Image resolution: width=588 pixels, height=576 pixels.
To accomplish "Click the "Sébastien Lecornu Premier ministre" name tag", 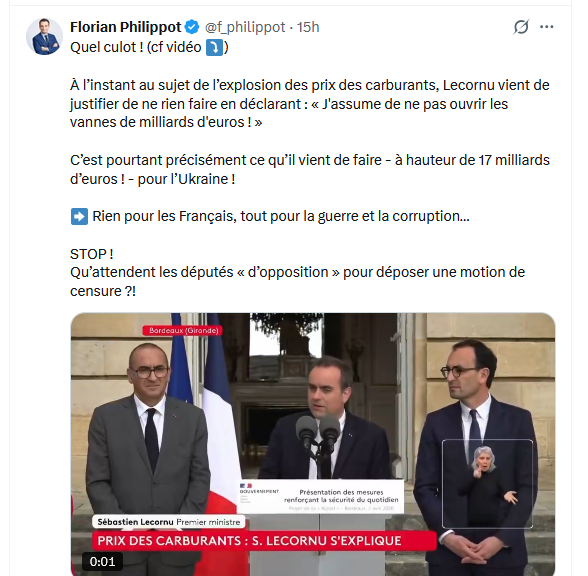I will [169, 522].
